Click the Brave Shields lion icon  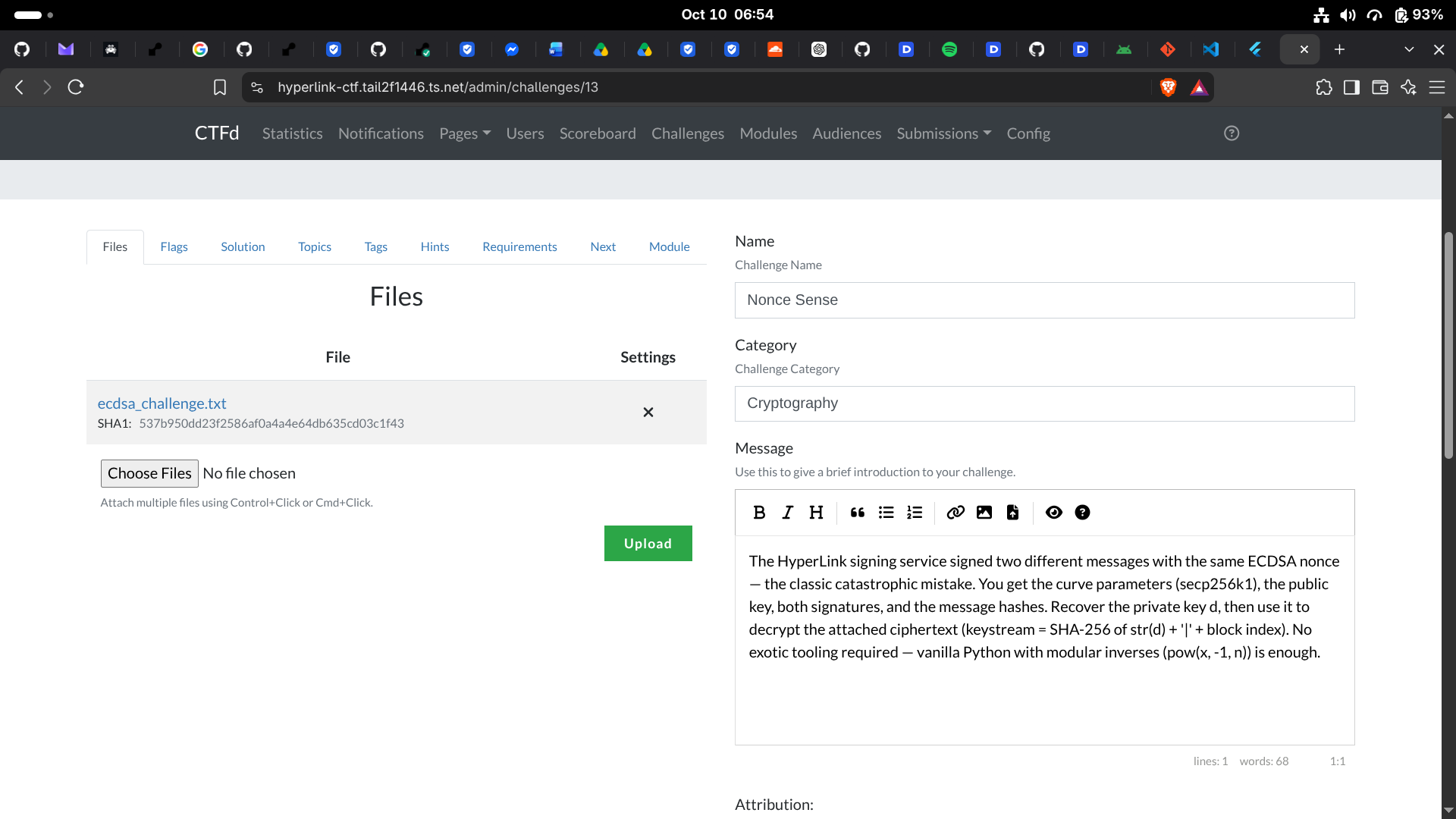[1169, 87]
